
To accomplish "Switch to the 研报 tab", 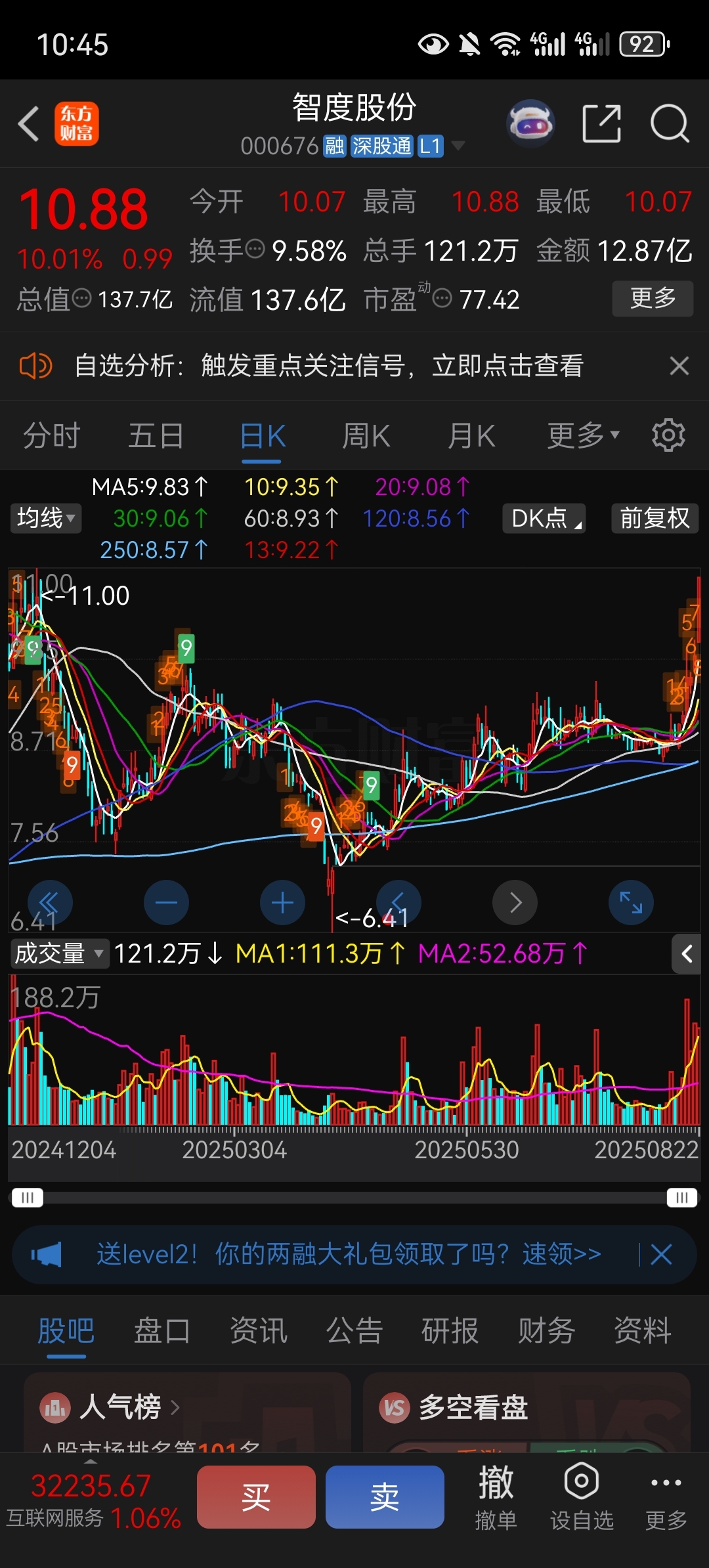I will (450, 1332).
